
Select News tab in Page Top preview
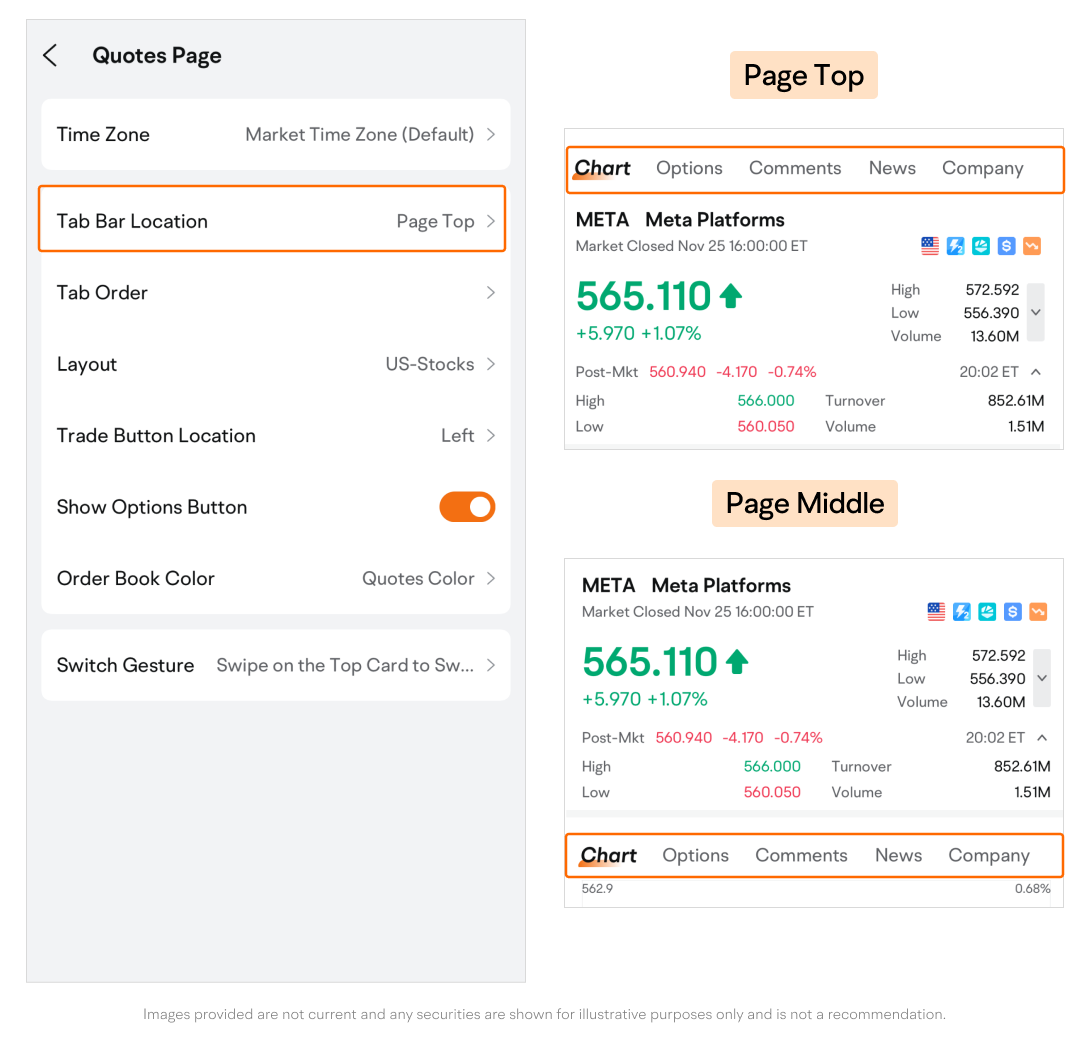pyautogui.click(x=892, y=168)
